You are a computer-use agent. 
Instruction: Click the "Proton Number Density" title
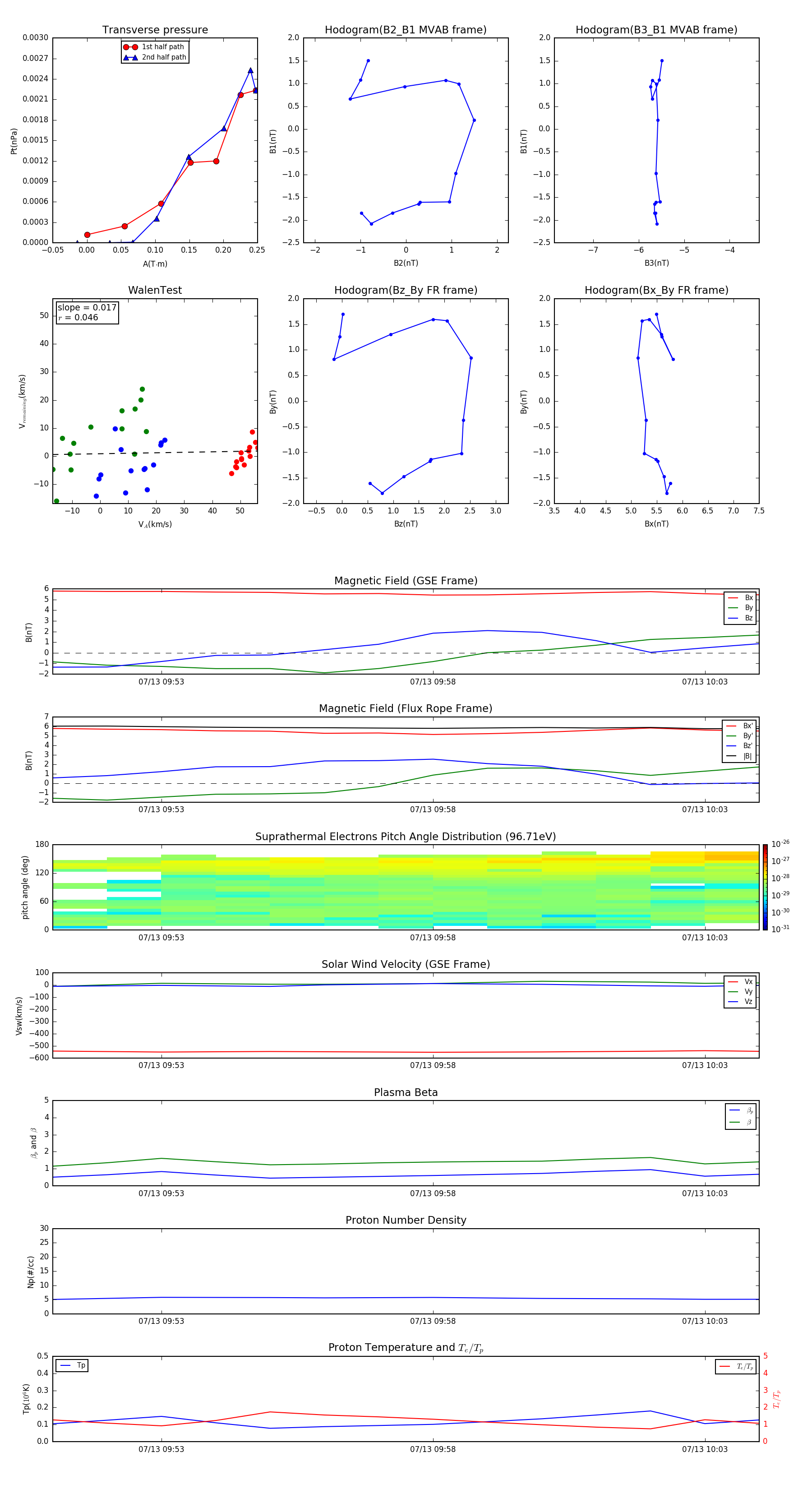click(406, 1220)
